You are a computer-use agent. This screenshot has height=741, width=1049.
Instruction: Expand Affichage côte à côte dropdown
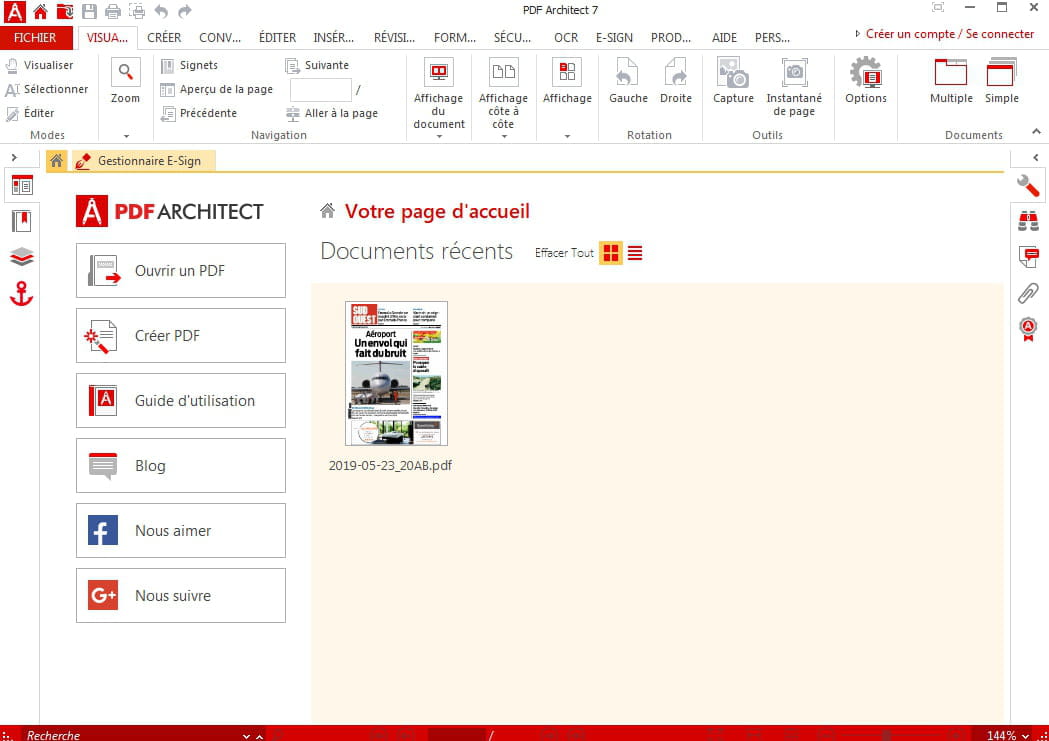[504, 136]
